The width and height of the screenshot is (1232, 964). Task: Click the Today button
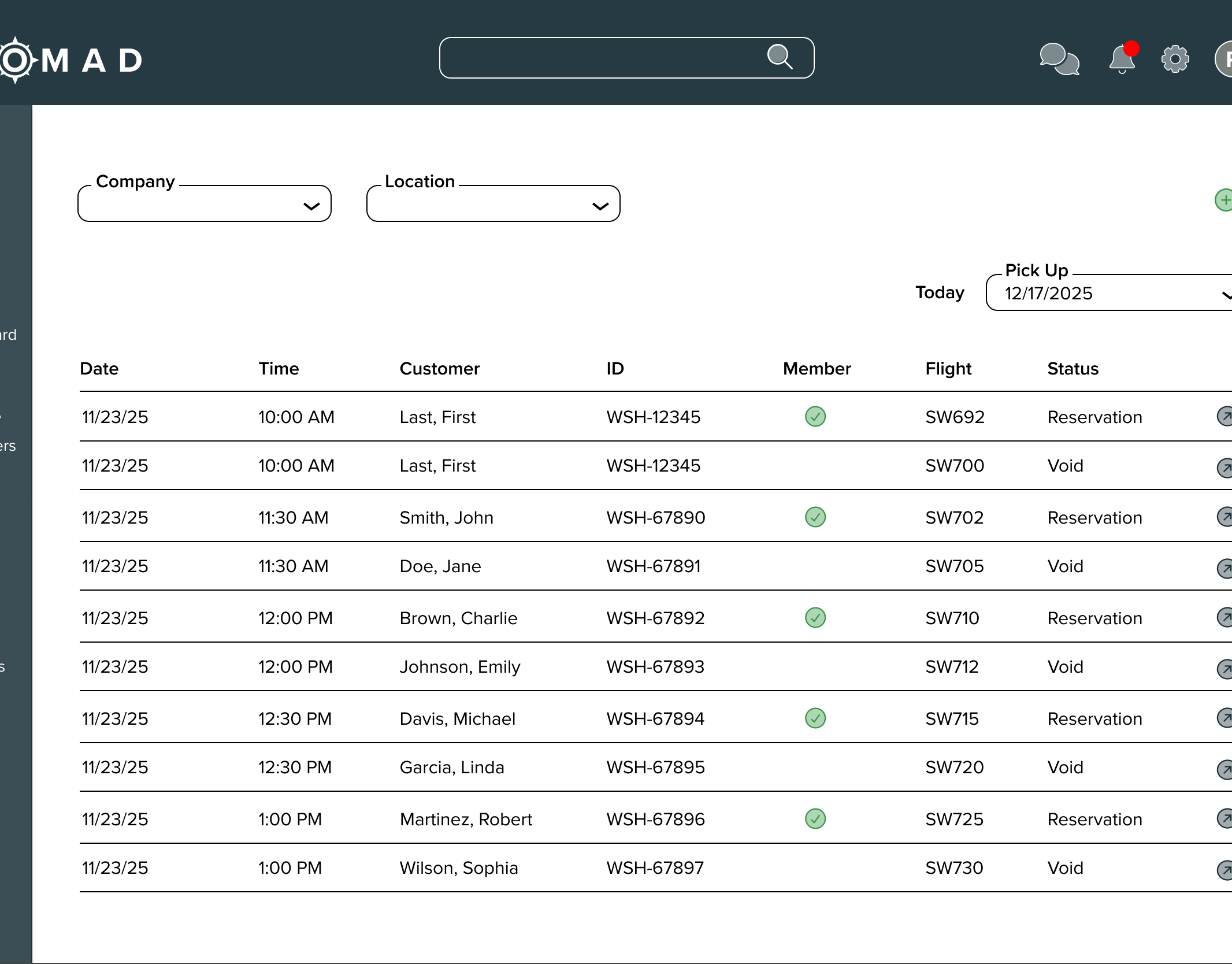click(940, 292)
